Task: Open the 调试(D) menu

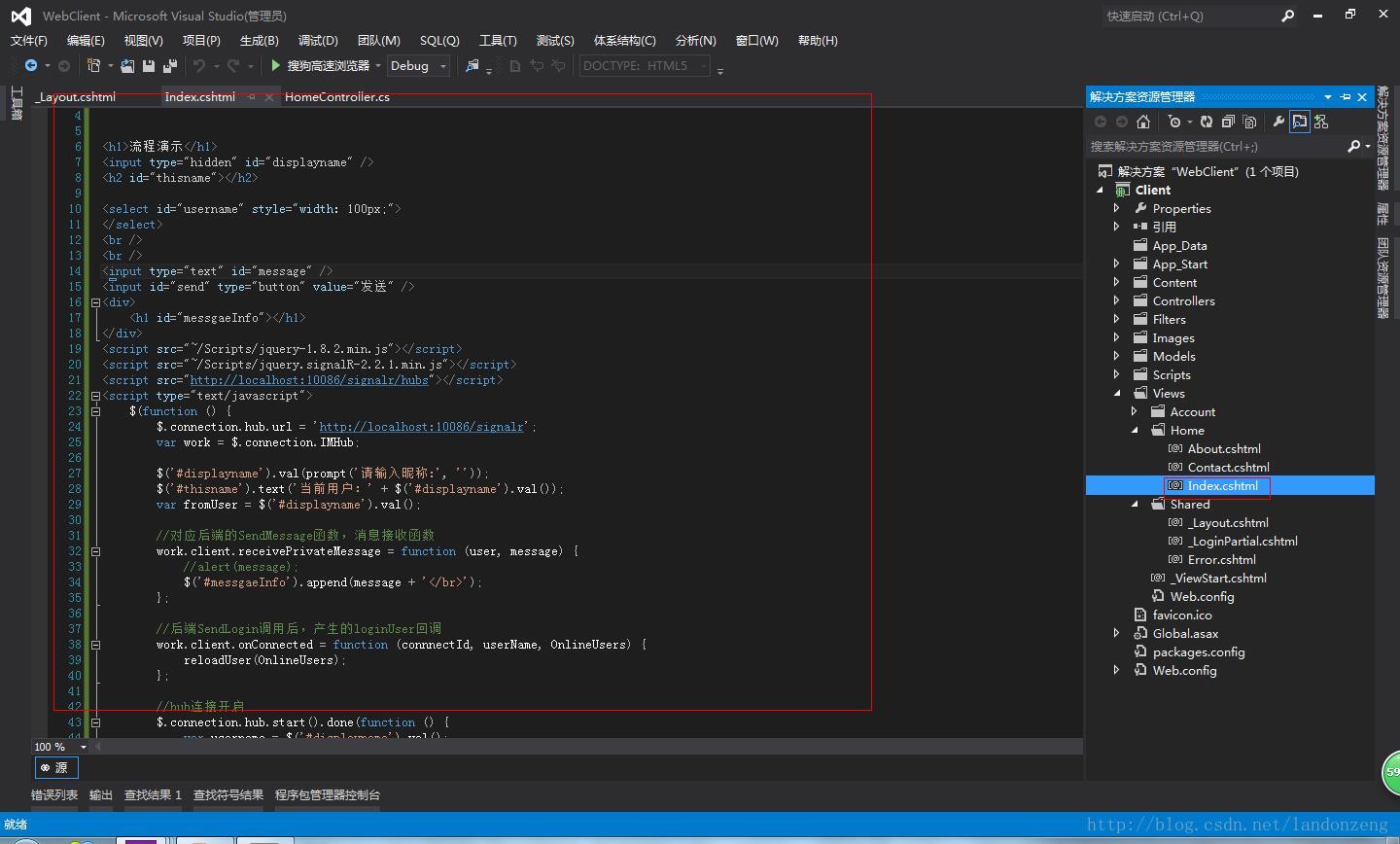Action: pos(318,41)
